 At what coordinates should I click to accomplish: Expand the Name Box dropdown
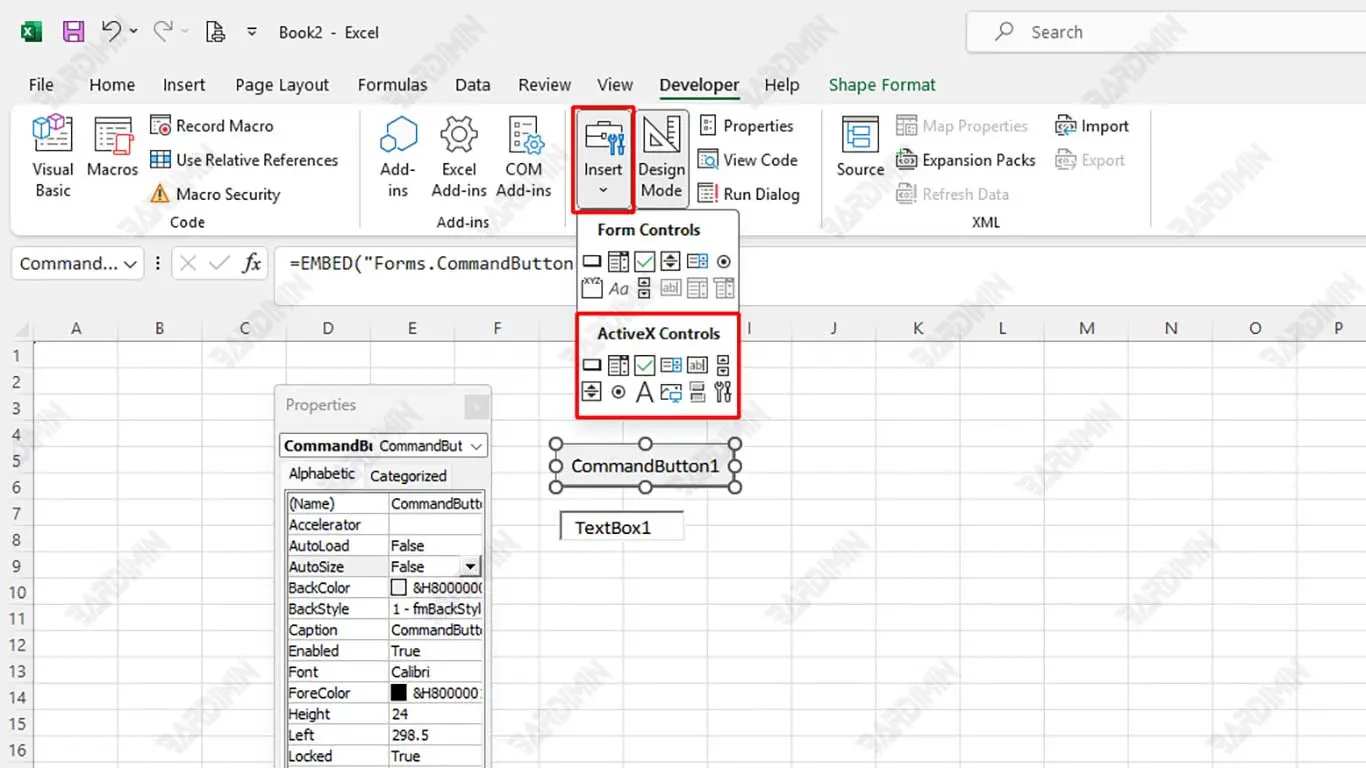point(130,264)
